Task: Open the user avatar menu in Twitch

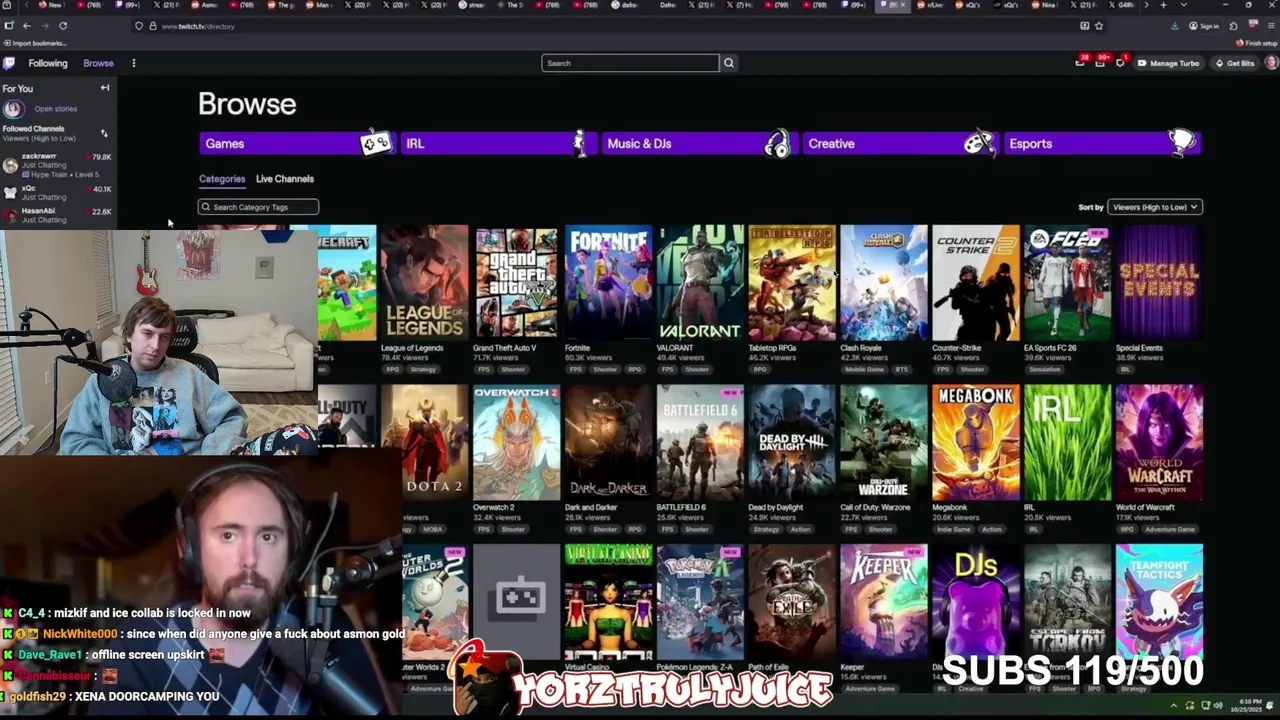Action: click(x=1271, y=63)
